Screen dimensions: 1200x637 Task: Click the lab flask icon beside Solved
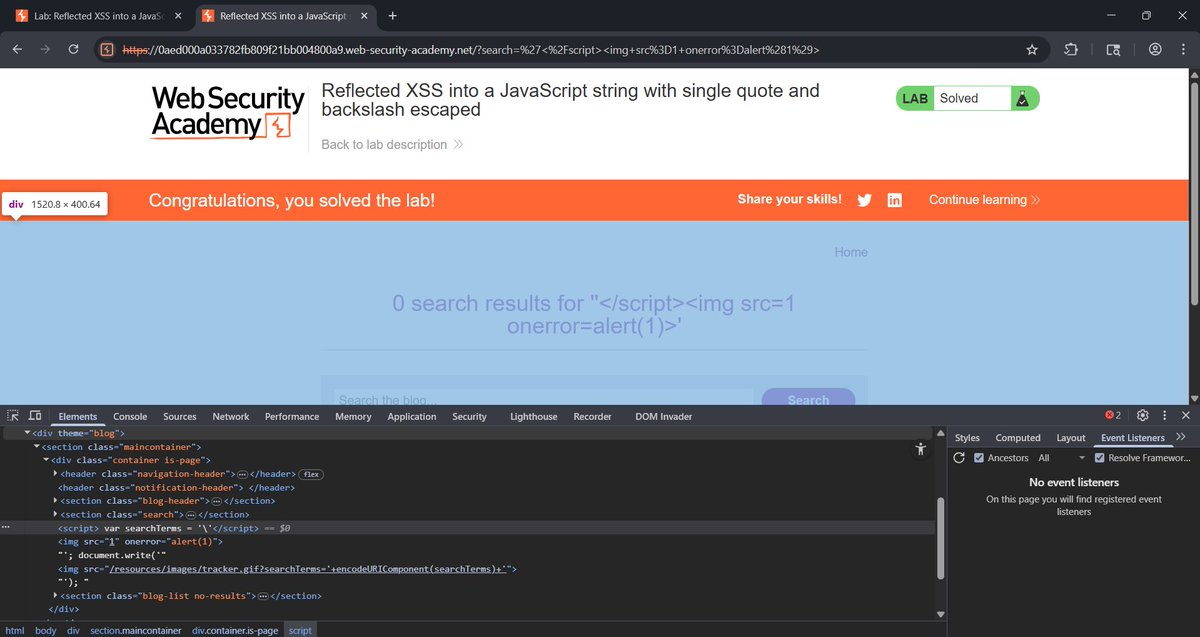pyautogui.click(x=1022, y=98)
